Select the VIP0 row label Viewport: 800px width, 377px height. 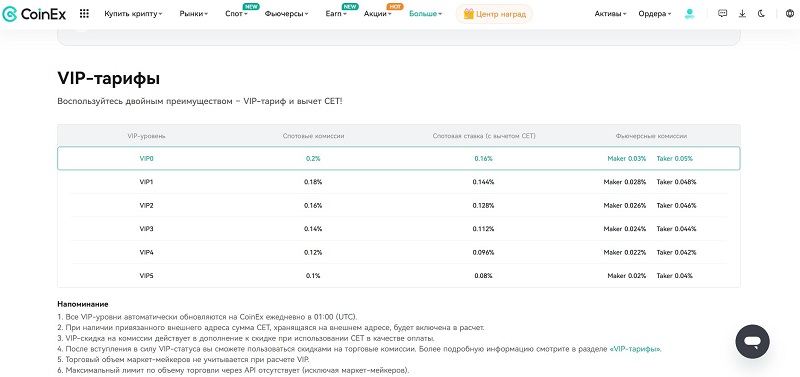[x=146, y=159]
